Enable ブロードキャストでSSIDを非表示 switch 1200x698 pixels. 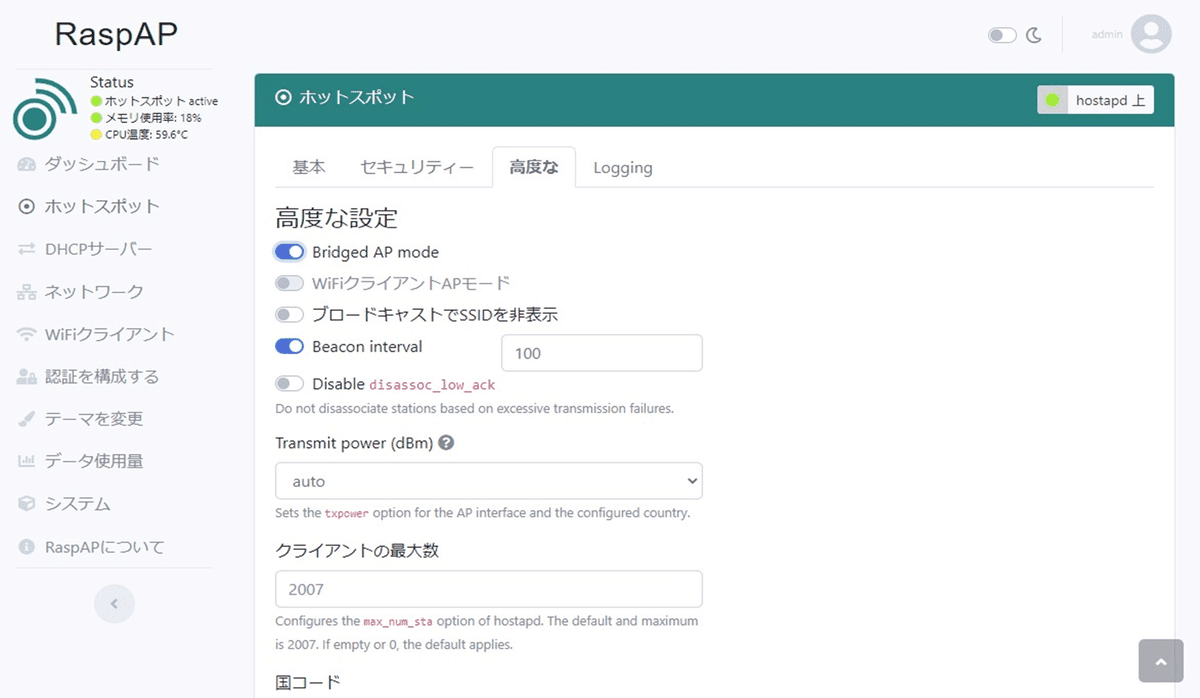289,315
